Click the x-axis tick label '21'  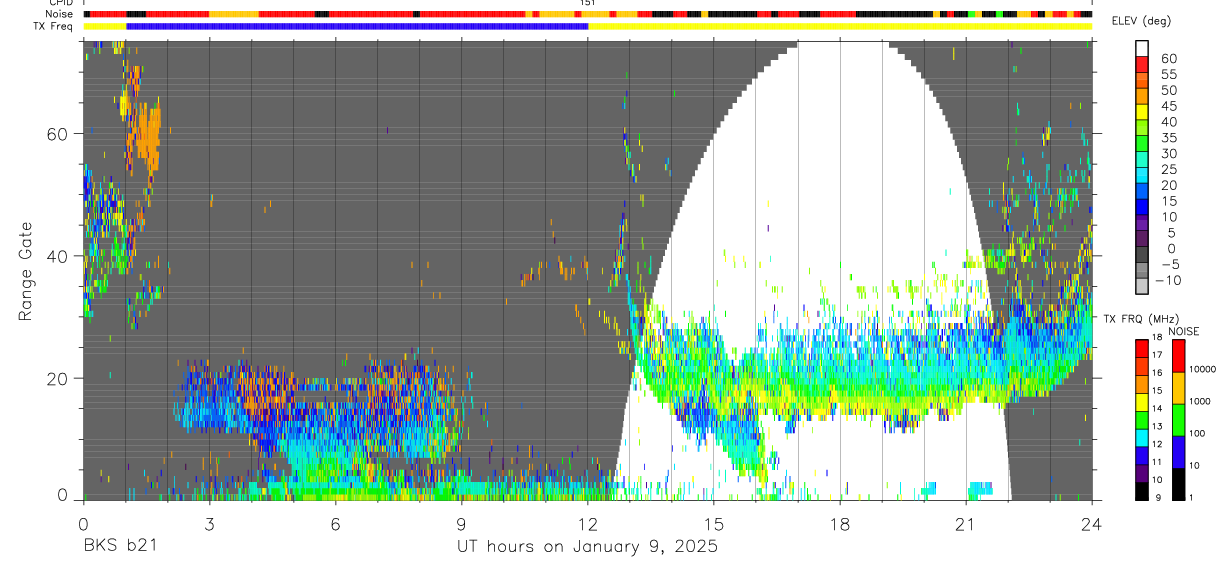[x=966, y=524]
